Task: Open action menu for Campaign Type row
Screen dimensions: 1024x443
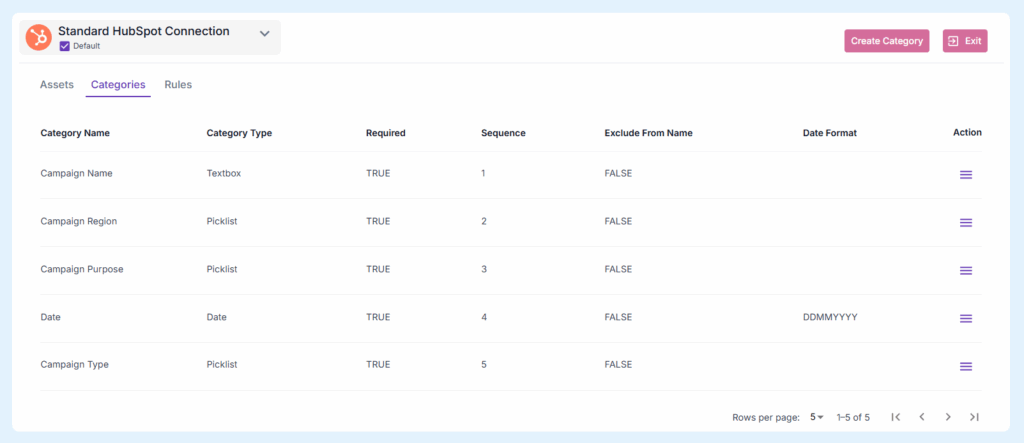Action: 966,366
